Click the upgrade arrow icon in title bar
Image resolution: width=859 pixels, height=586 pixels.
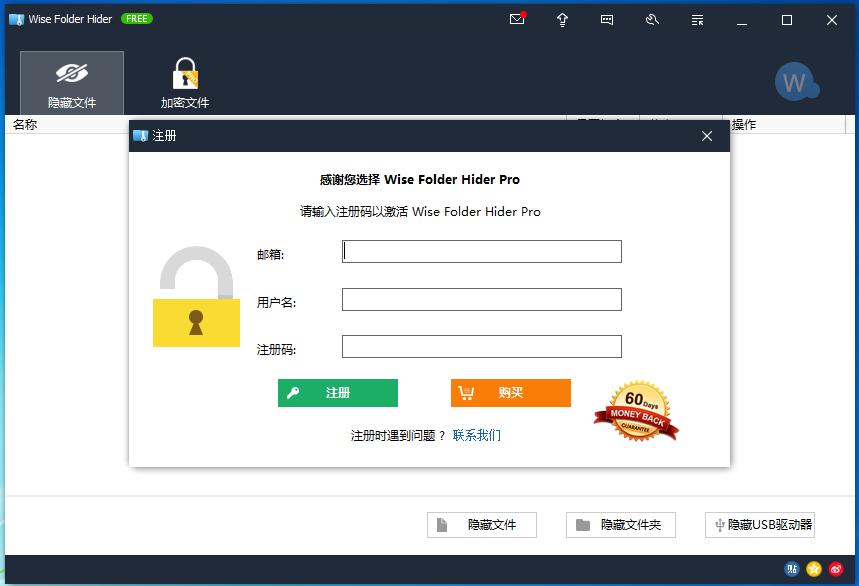click(562, 20)
